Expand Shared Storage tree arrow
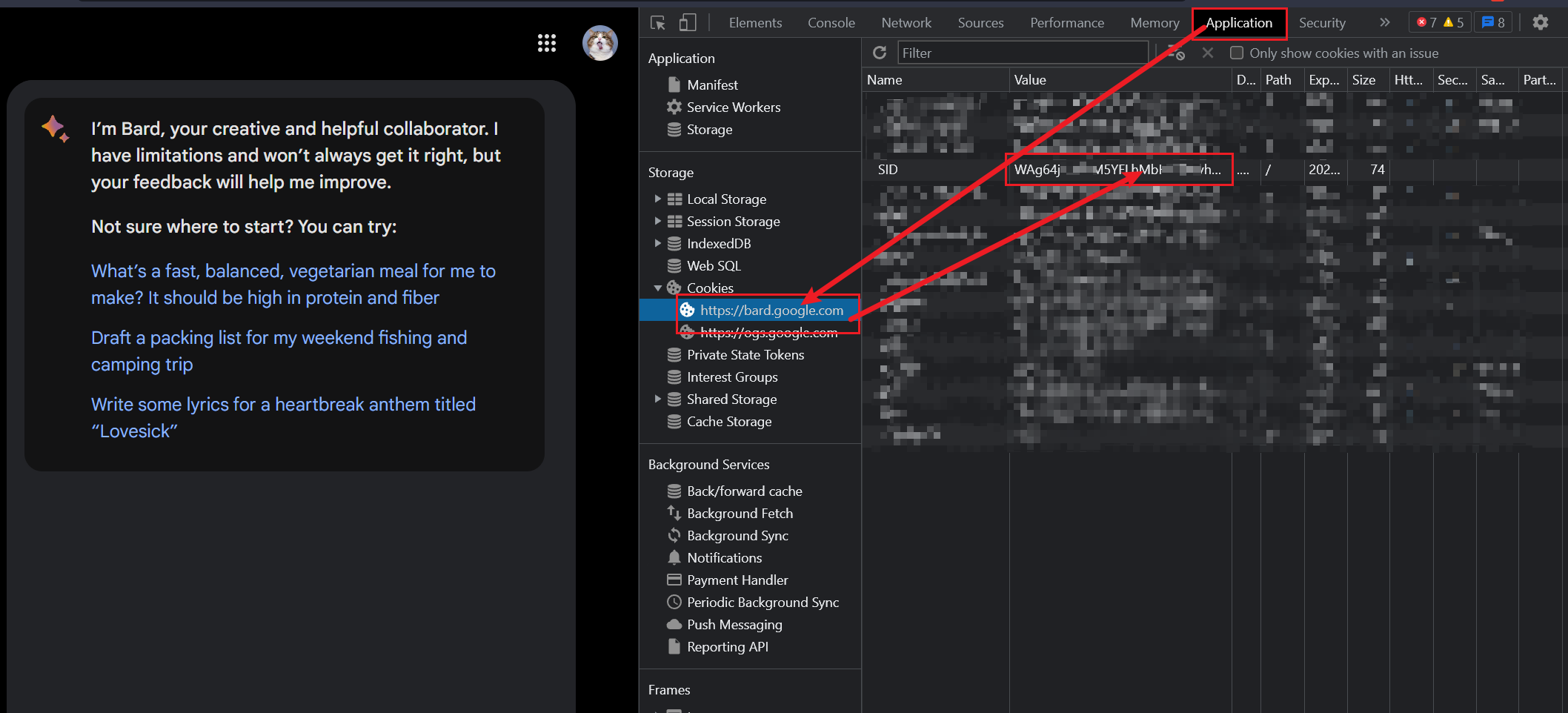The image size is (1568, 713). pyautogui.click(x=657, y=399)
